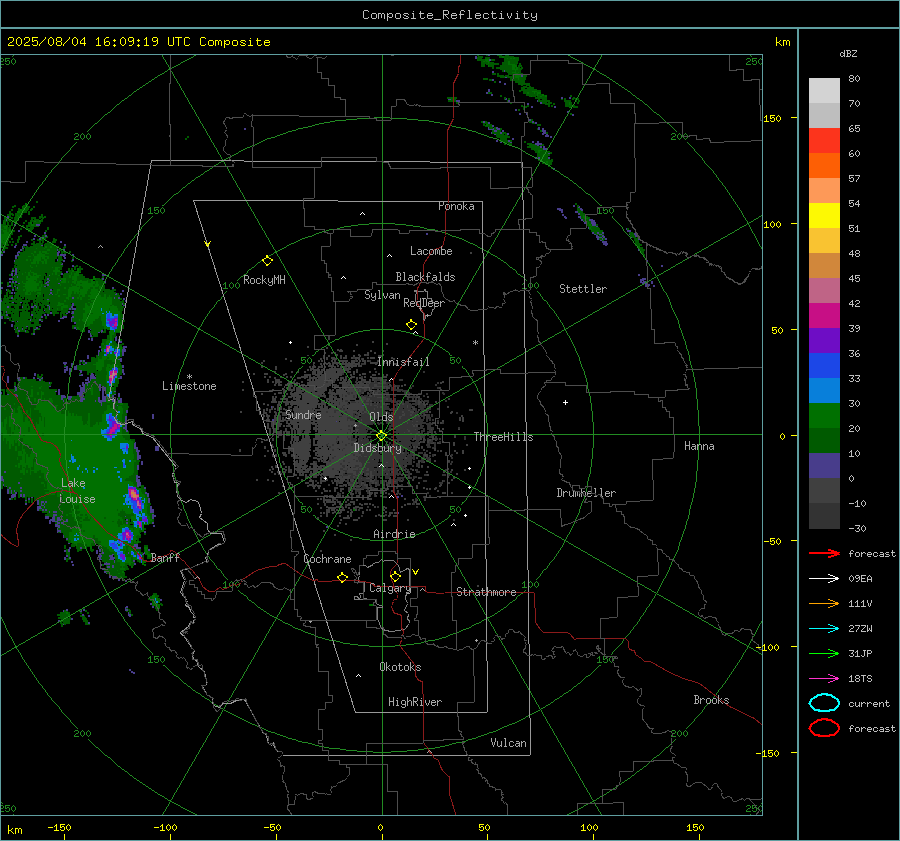
Task: Click the white plus marker west of Hanna
Action: [x=565, y=402]
